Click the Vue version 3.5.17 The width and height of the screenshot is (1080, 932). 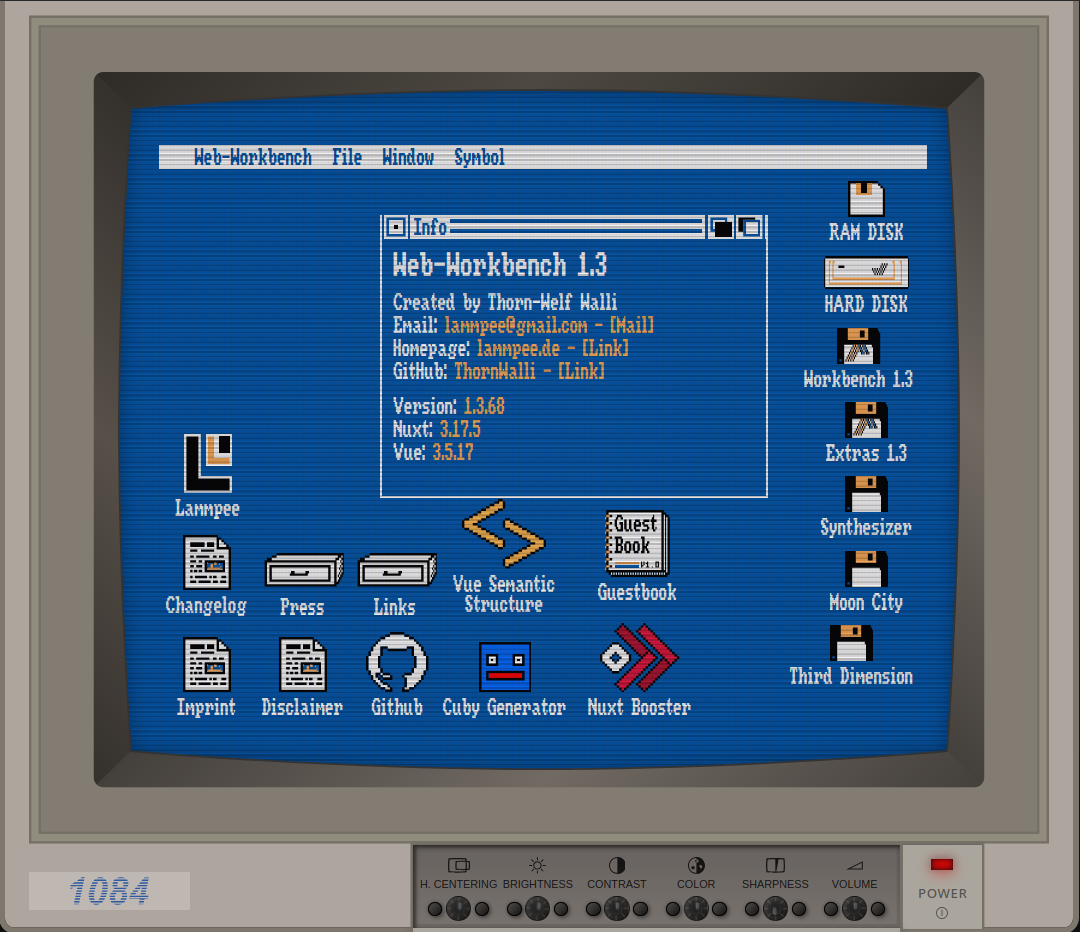click(453, 453)
